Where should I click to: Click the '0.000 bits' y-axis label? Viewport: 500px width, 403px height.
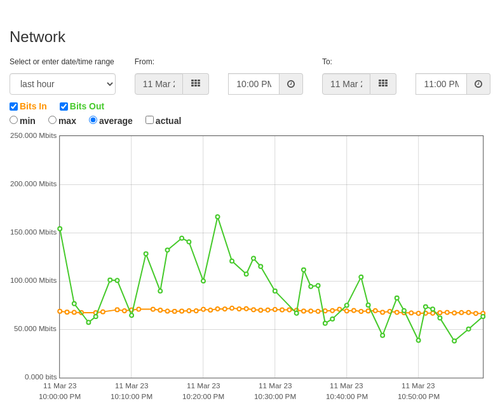tap(41, 377)
